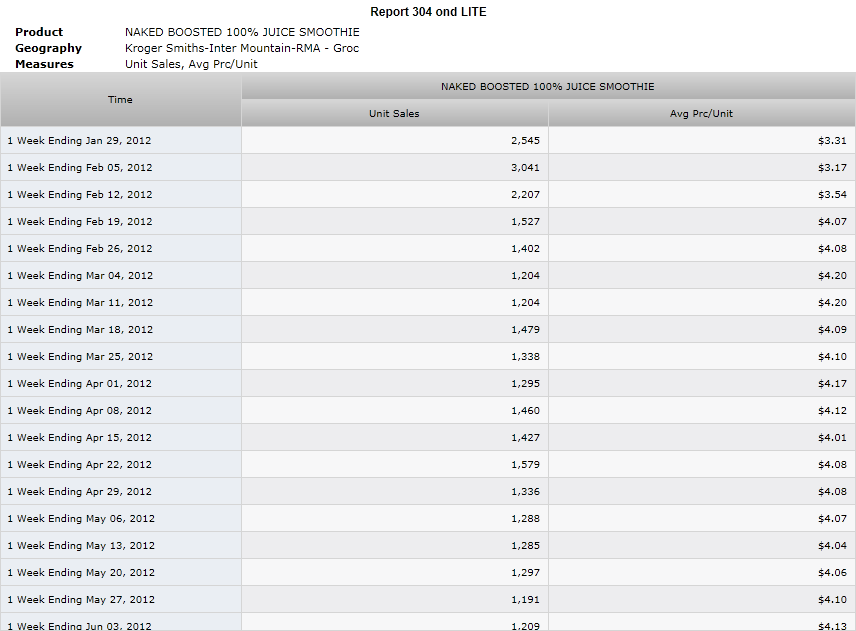Click the table's NAKED BOOSTED column group header
This screenshot has height=631, width=856.
point(548,86)
